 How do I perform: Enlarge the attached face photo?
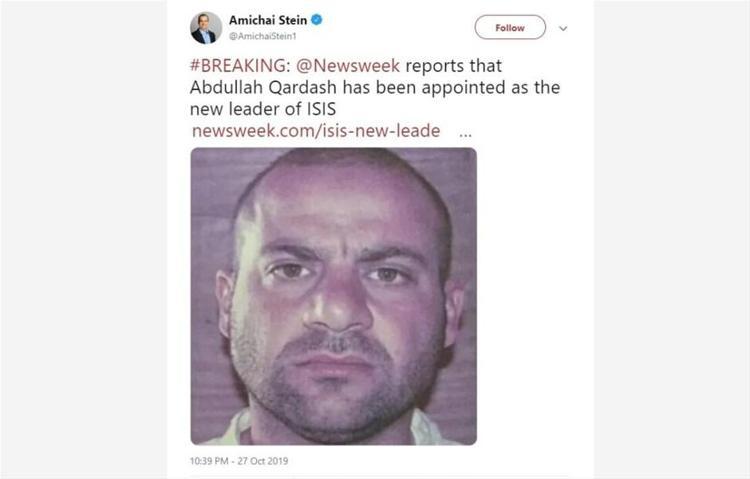(333, 296)
